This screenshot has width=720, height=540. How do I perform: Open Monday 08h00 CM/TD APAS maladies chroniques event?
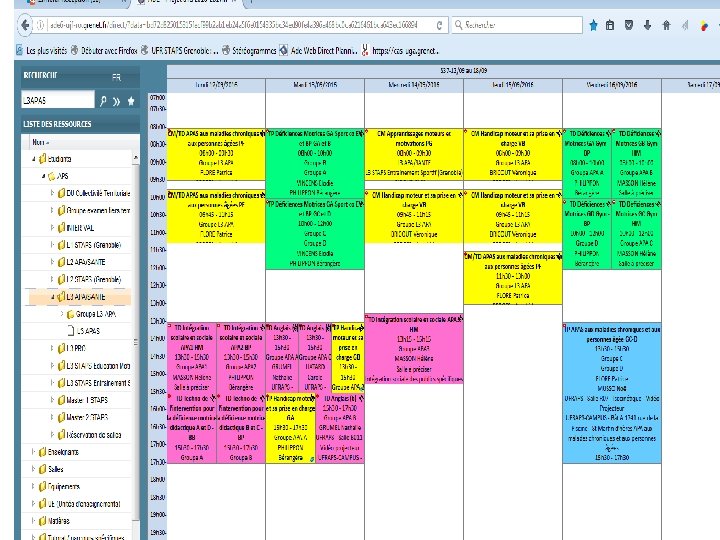216,154
